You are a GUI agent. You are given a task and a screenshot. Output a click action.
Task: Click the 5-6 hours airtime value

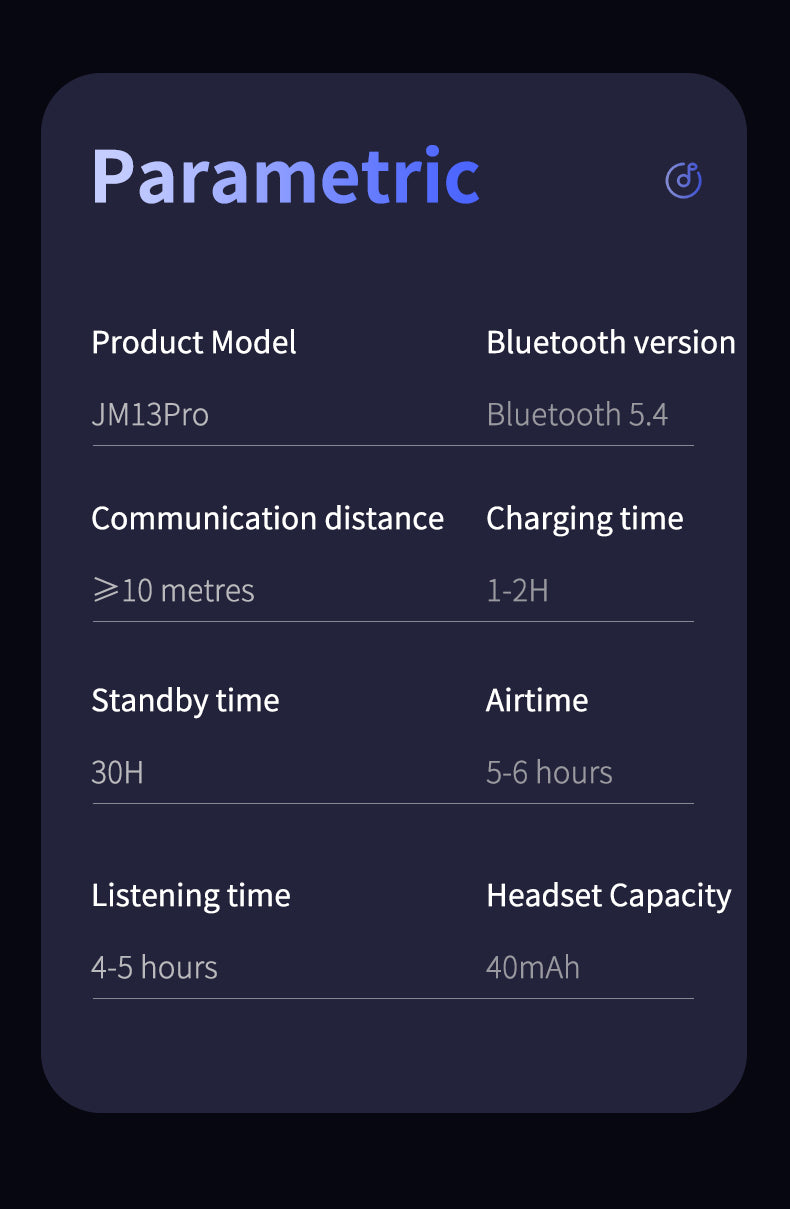coord(549,772)
